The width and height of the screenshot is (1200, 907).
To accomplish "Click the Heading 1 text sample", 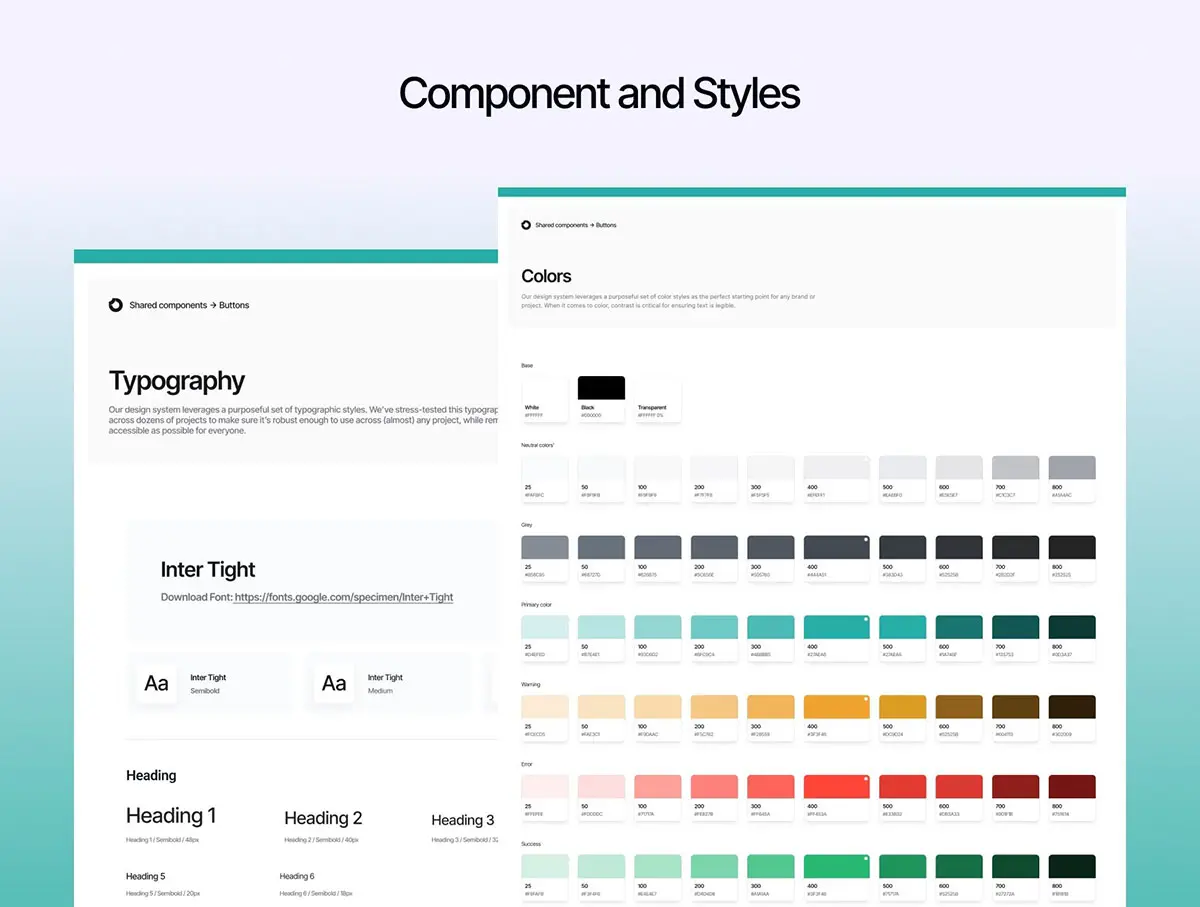I will tap(171, 816).
